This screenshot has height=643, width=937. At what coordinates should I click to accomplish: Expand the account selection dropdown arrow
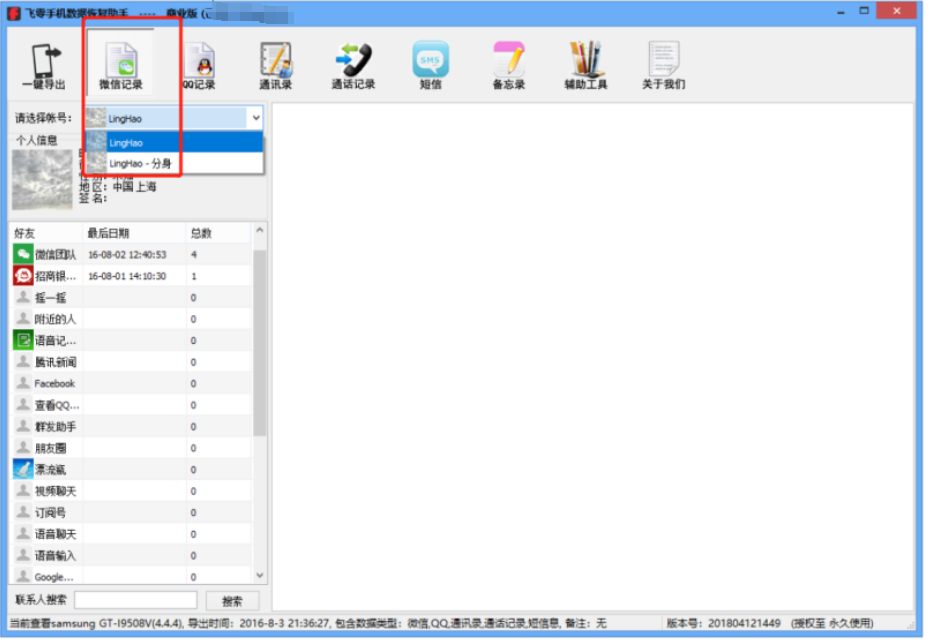[255, 118]
